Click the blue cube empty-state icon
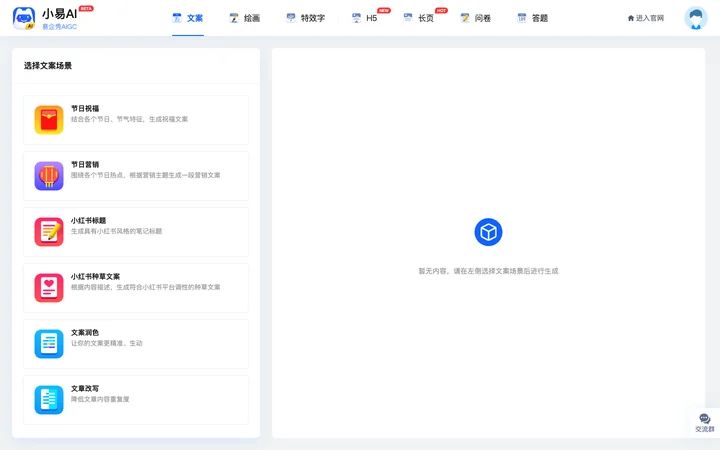 pyautogui.click(x=488, y=232)
